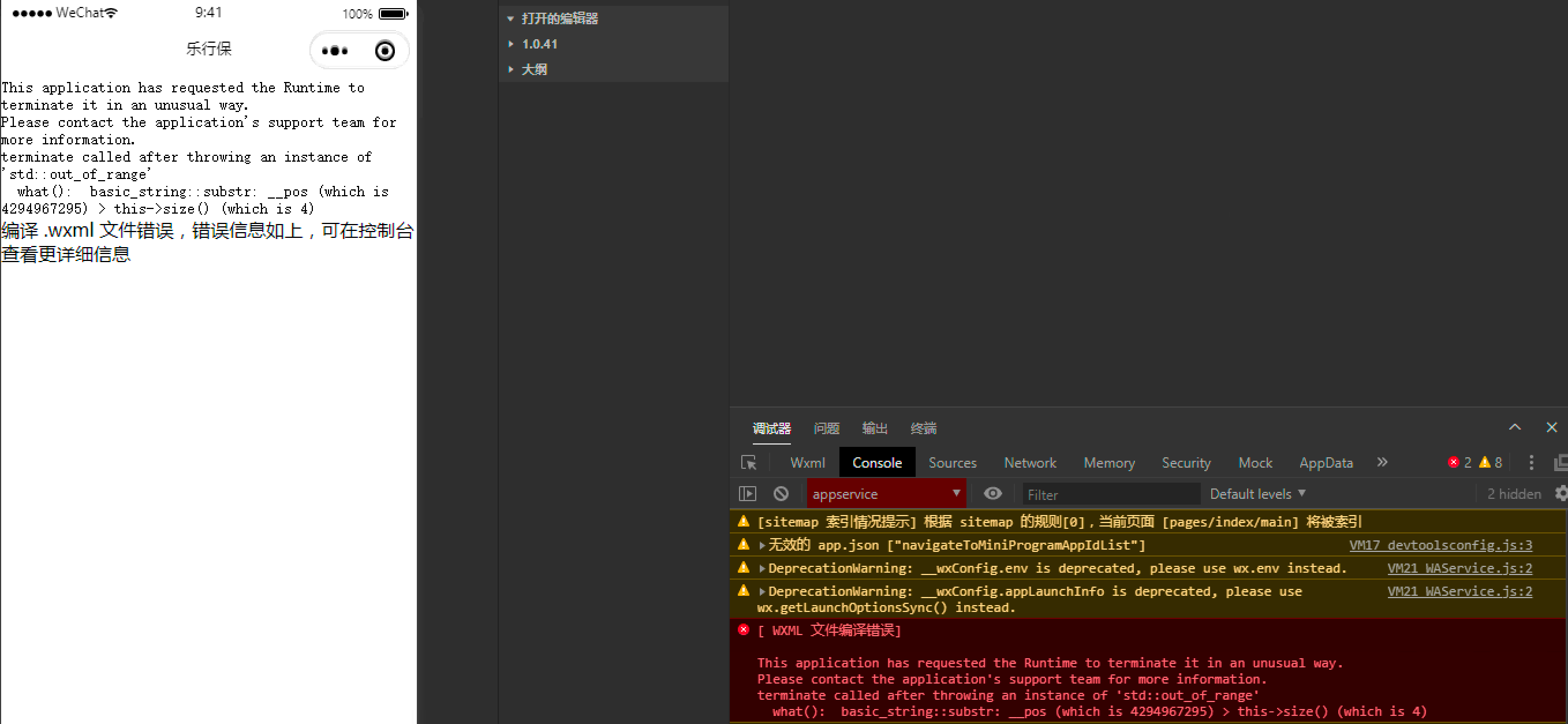
Task: Switch to the 问题 tab
Action: point(826,428)
